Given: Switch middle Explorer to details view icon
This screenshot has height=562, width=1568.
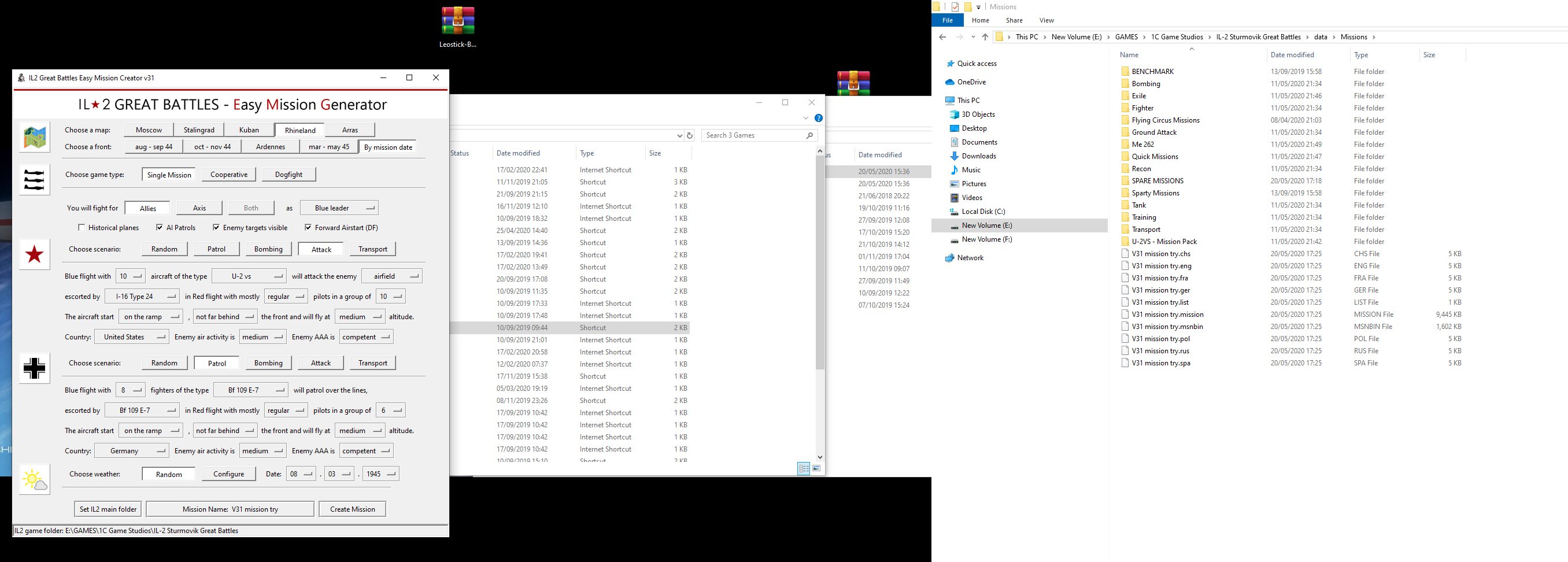Looking at the screenshot, I should (804, 468).
